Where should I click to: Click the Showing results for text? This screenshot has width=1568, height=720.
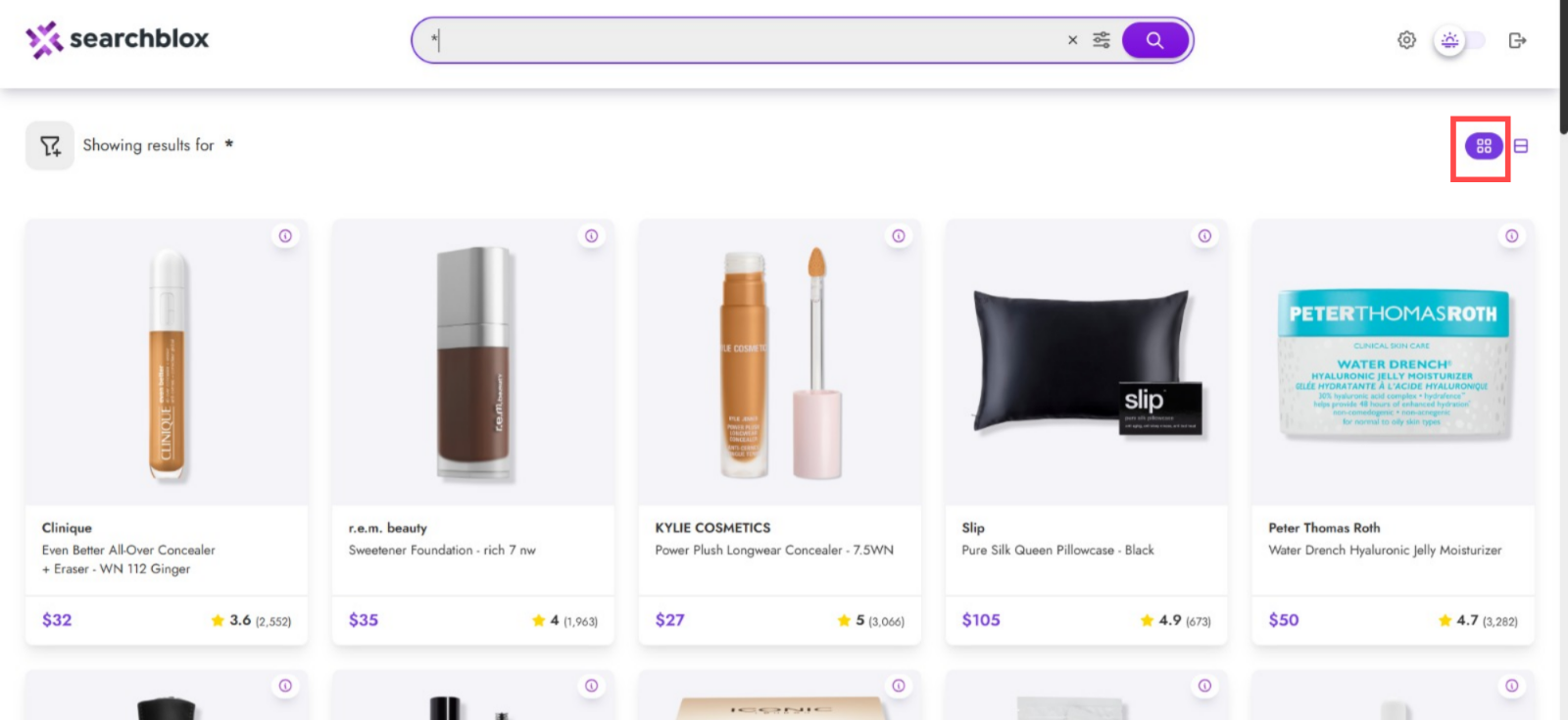[x=148, y=145]
